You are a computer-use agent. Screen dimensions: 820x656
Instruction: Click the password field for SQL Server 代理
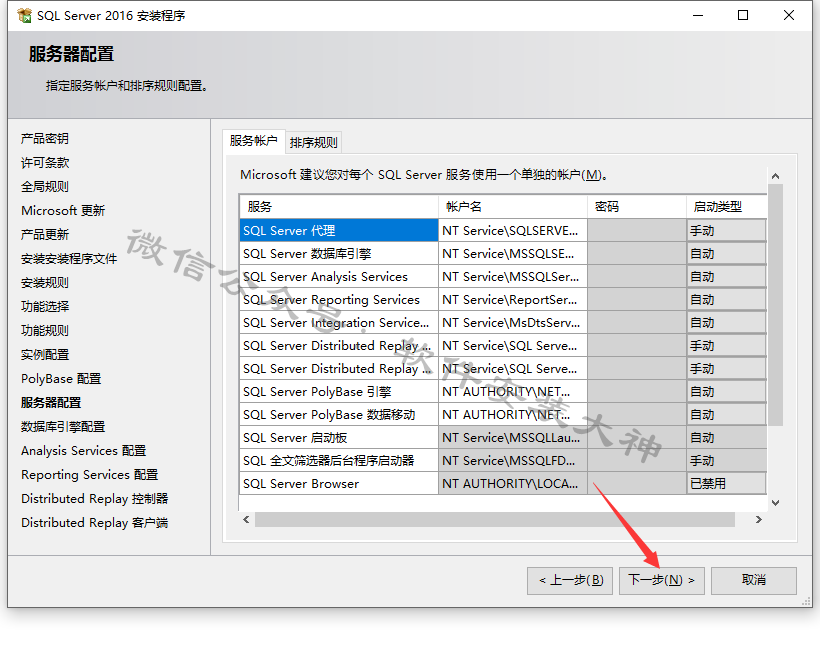[x=637, y=231]
